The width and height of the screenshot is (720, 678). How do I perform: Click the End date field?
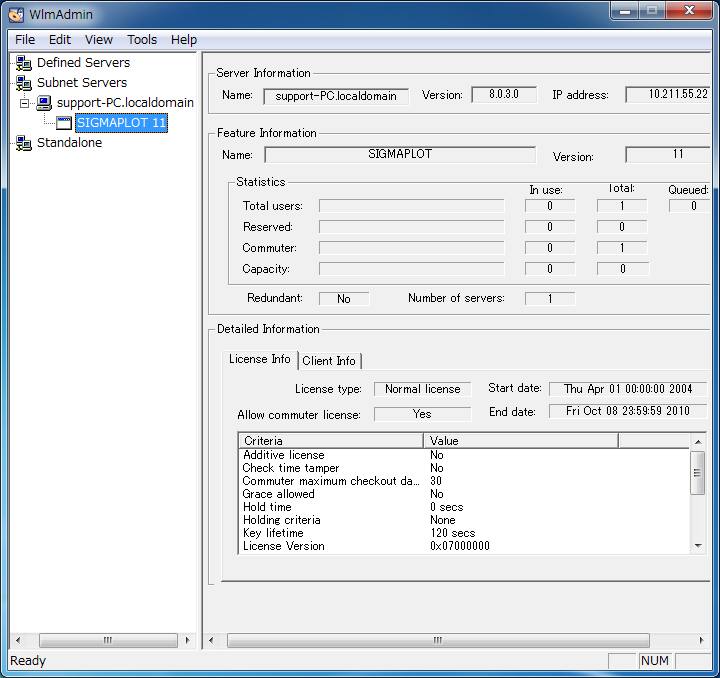628,411
